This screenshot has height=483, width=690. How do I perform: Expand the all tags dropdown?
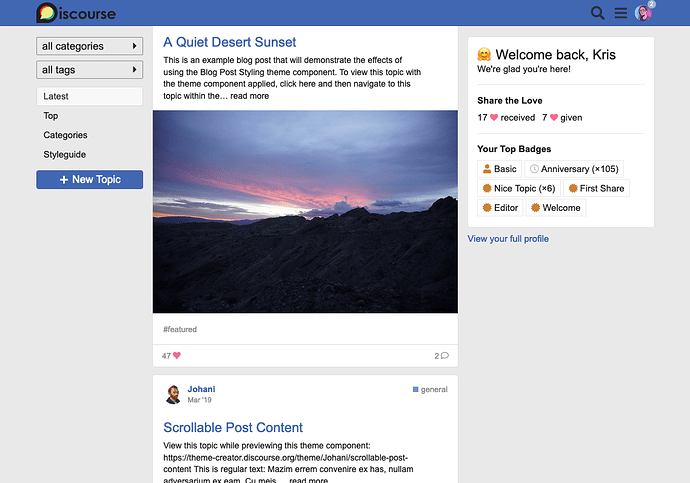(89, 69)
